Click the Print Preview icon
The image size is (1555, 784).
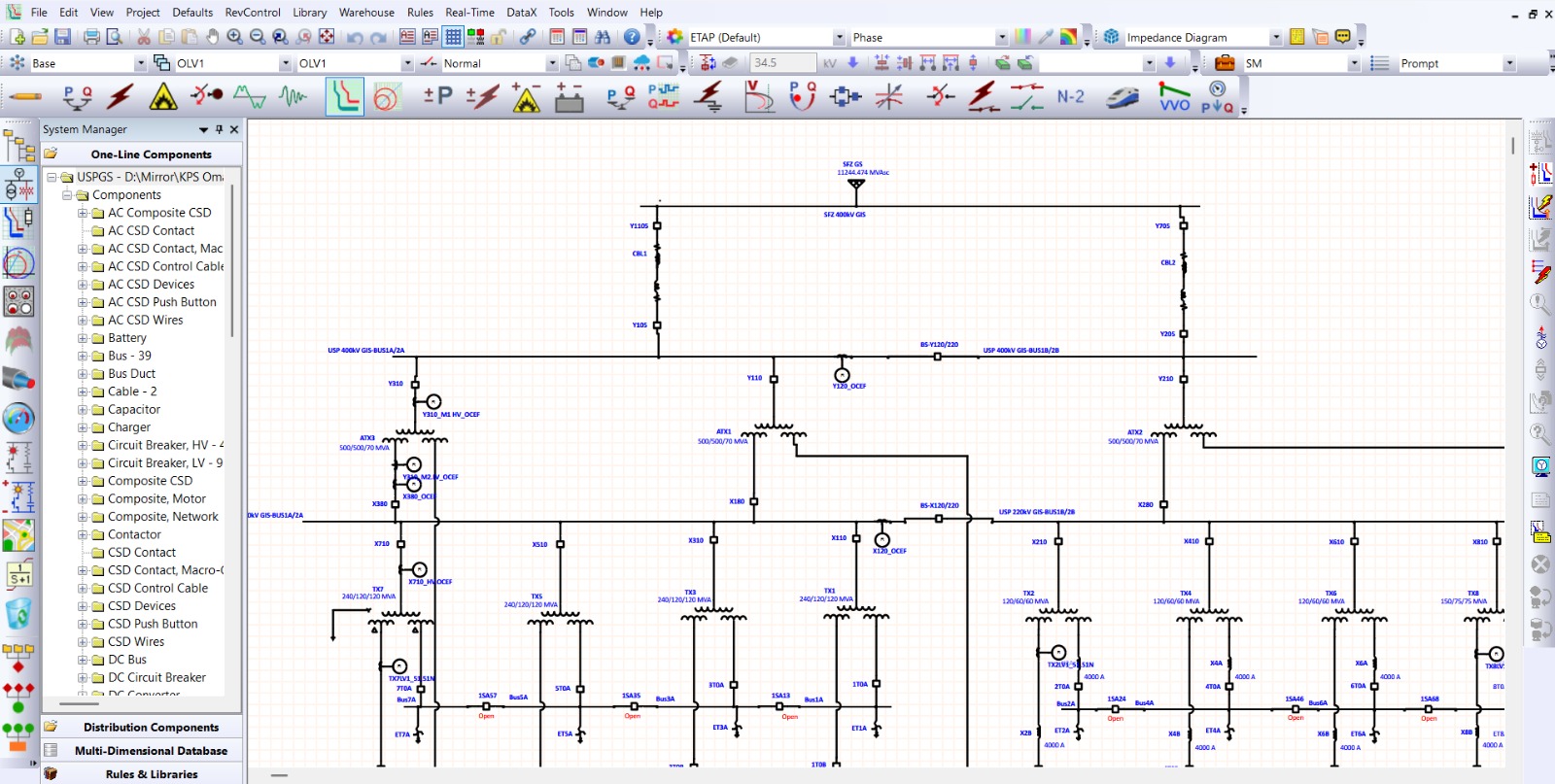[x=114, y=37]
